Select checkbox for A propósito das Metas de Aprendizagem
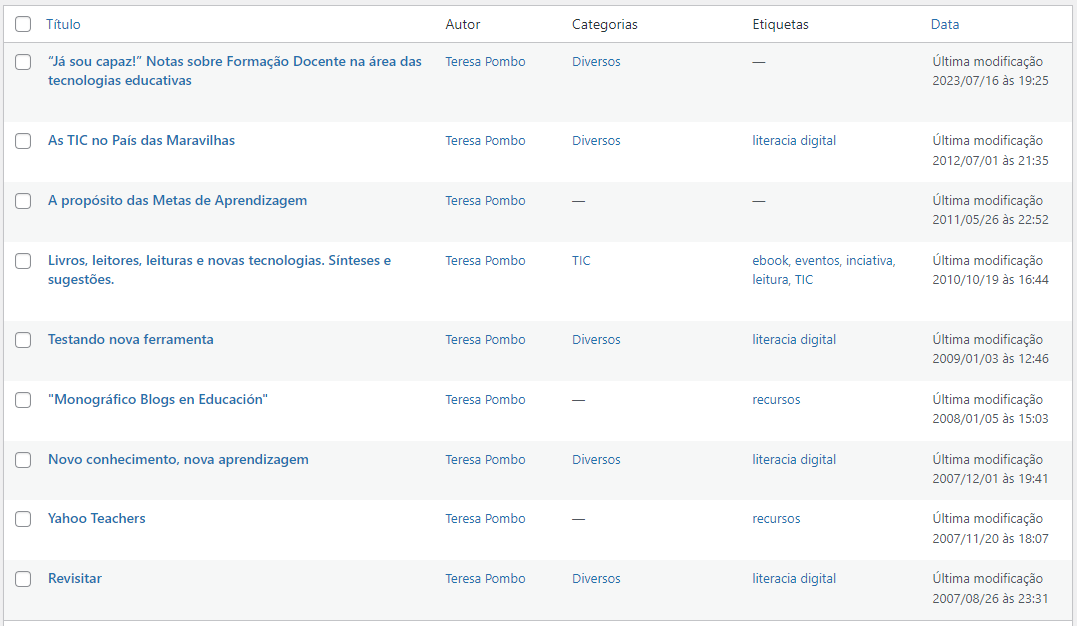This screenshot has width=1077, height=626. [x=23, y=201]
